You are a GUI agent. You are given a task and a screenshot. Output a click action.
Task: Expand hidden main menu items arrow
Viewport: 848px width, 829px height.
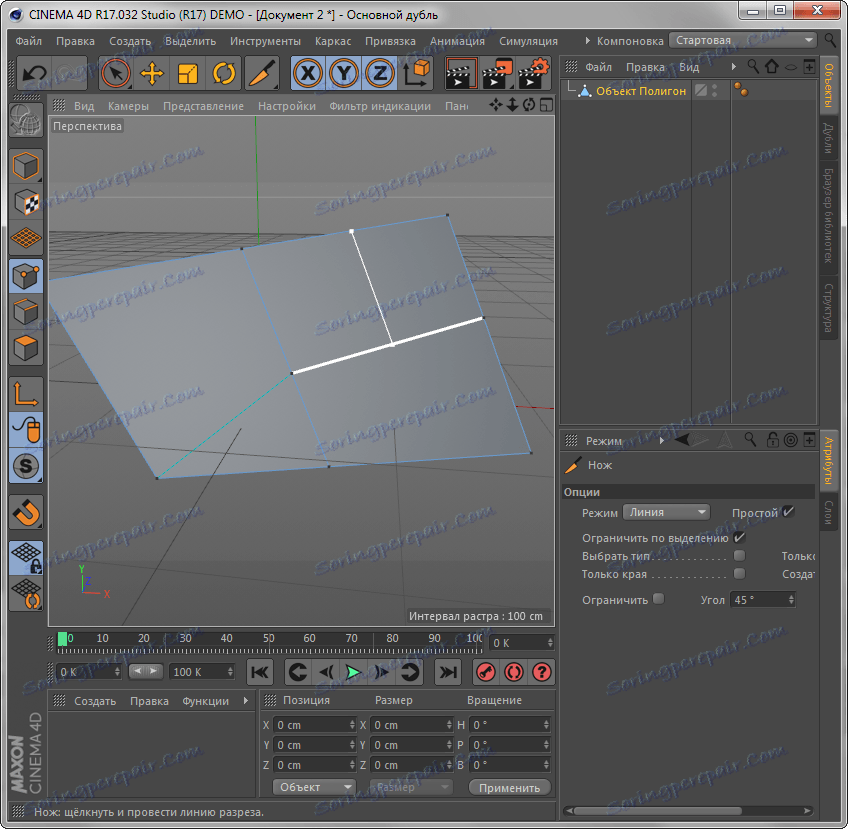click(588, 41)
